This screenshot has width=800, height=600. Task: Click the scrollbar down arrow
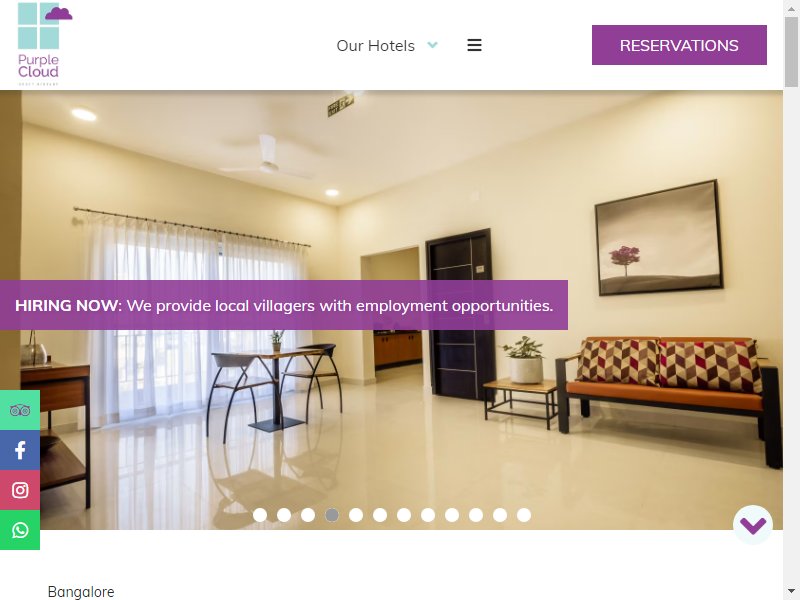click(x=791, y=591)
